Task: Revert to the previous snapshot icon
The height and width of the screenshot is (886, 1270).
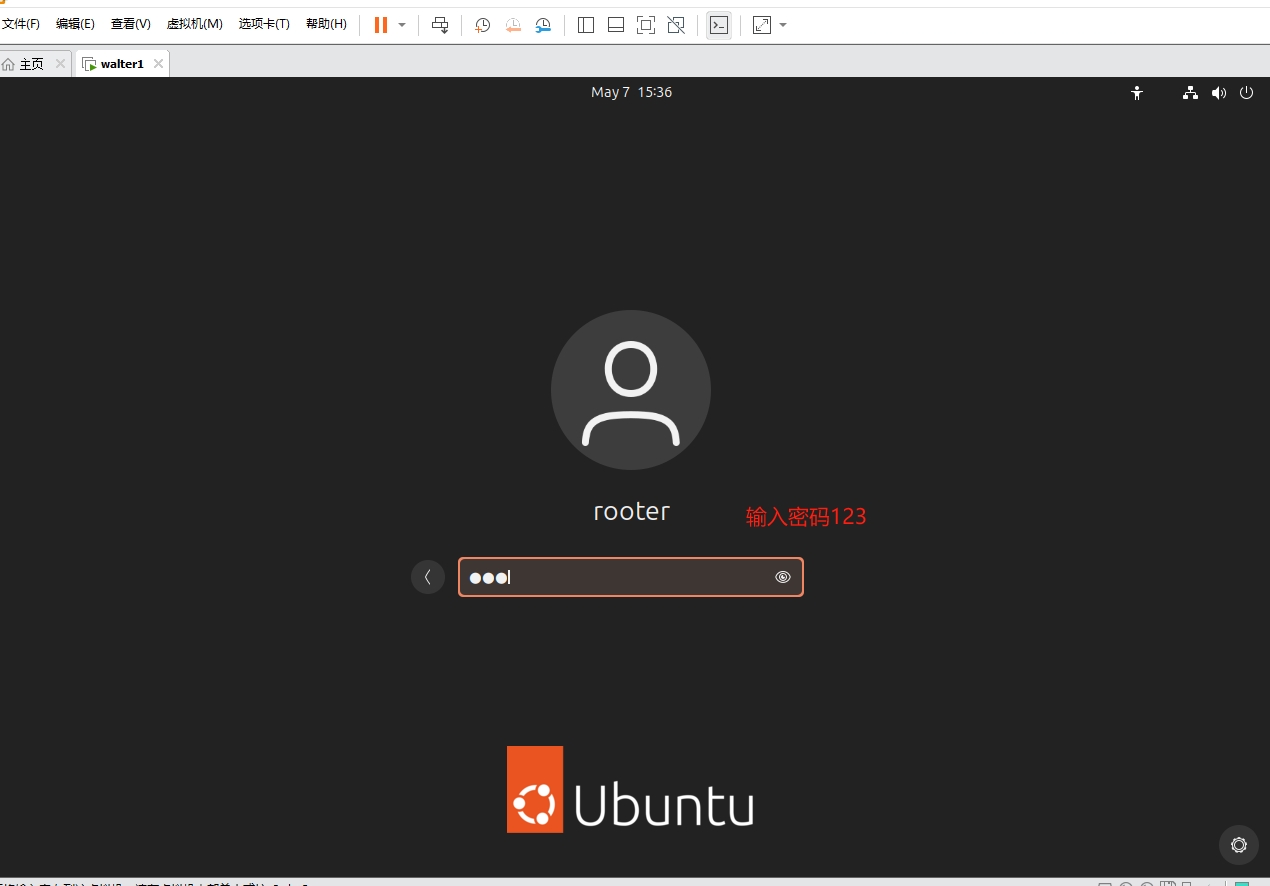Action: coord(512,25)
